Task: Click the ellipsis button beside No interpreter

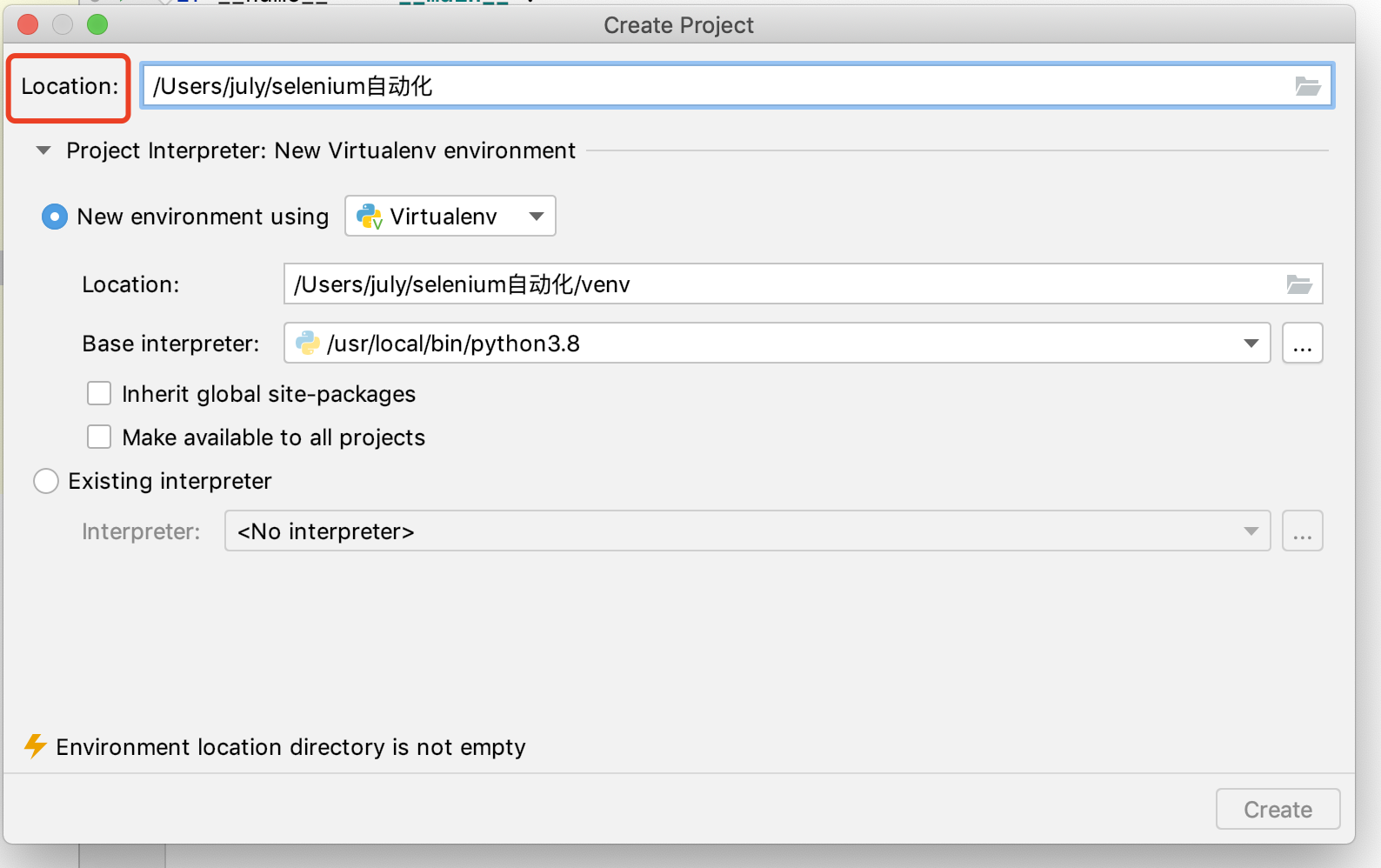Action: click(1302, 531)
